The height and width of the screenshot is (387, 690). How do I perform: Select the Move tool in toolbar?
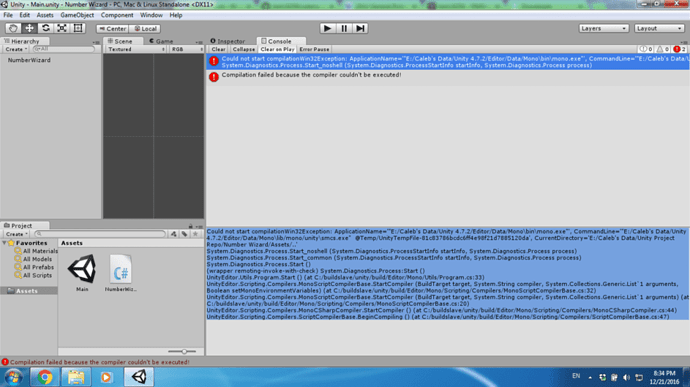(29, 28)
